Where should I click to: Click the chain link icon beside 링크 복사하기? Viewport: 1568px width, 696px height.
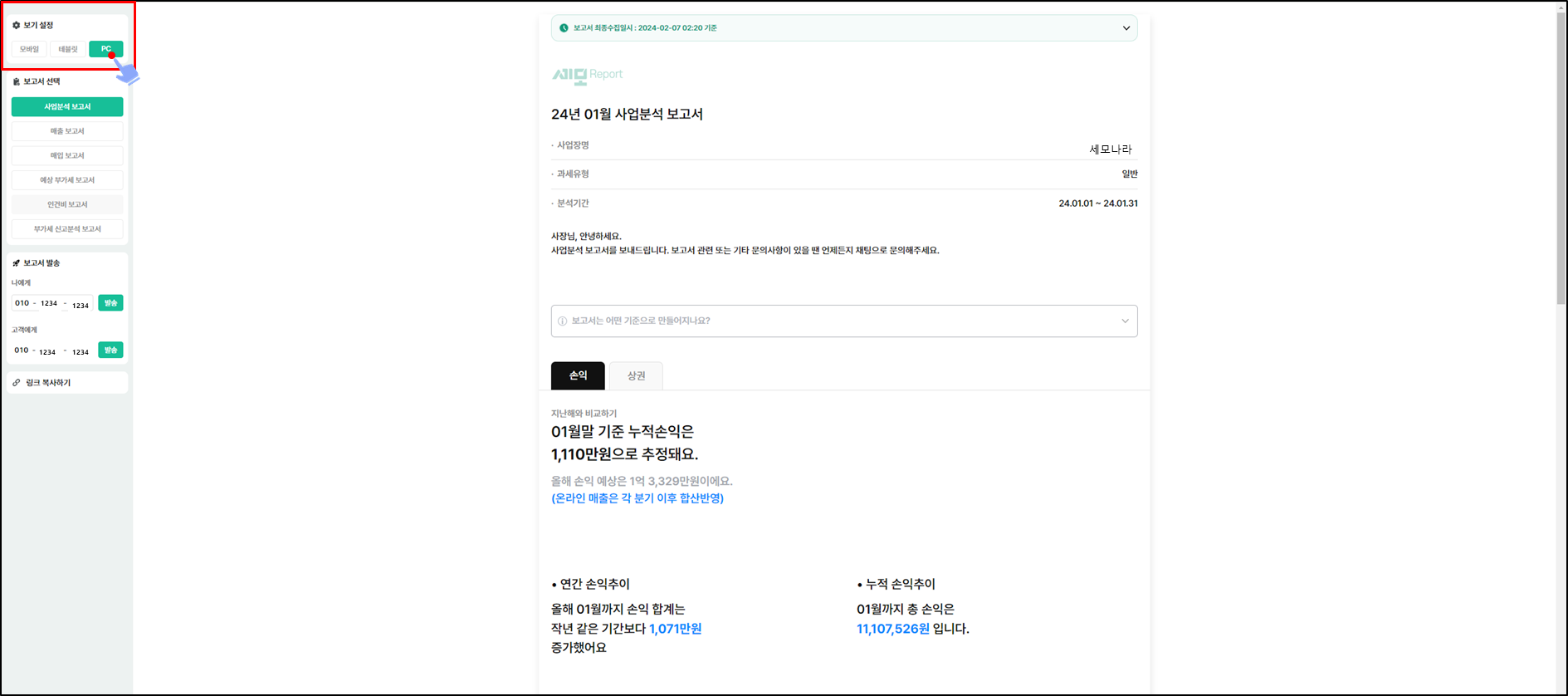pyautogui.click(x=17, y=383)
